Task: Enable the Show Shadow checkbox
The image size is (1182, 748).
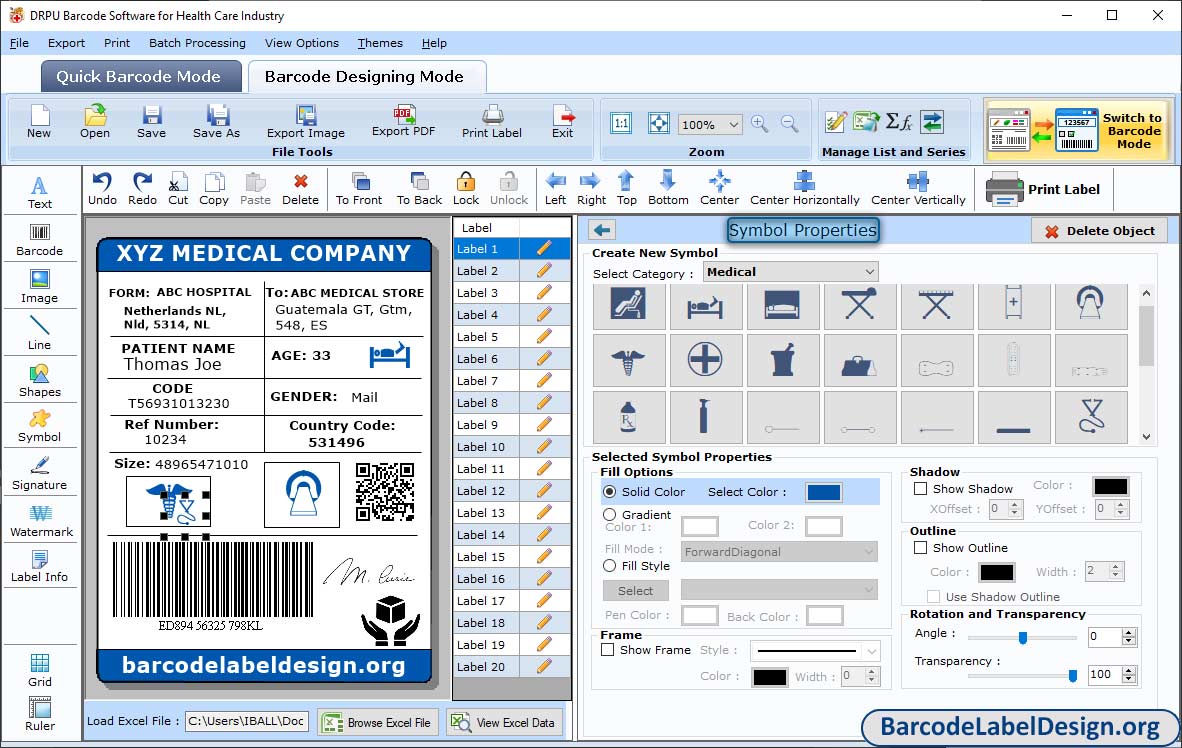Action: 920,489
